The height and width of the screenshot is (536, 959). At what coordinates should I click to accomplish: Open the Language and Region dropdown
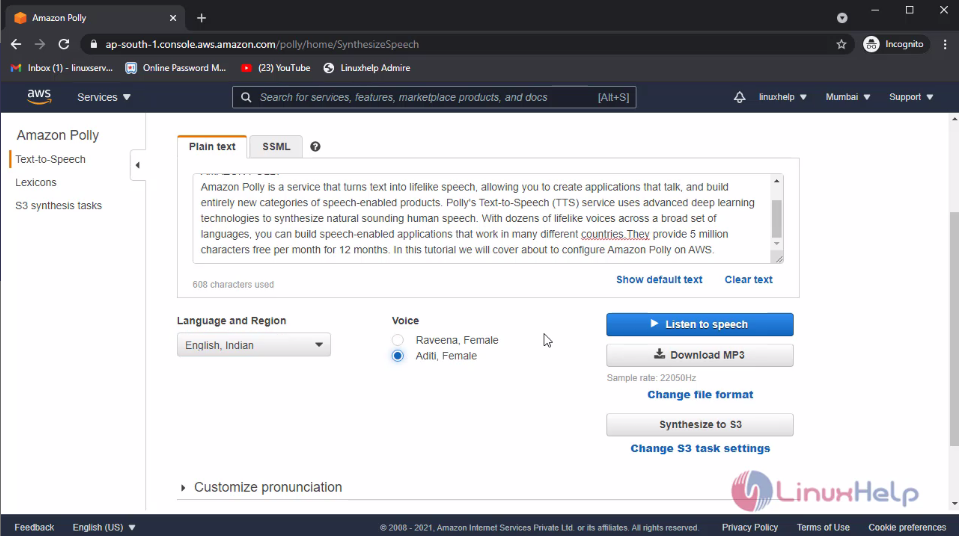[x=254, y=344]
